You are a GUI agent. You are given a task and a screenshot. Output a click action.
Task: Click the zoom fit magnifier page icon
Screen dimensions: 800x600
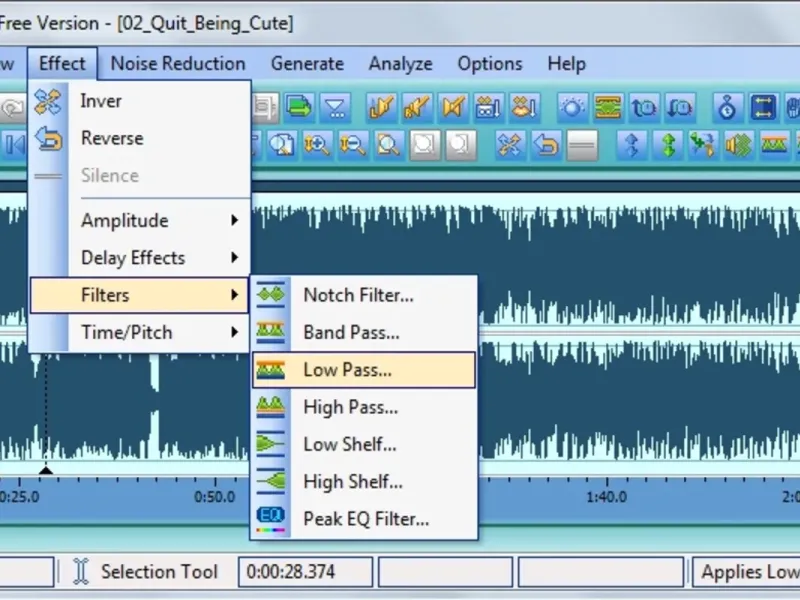point(388,145)
